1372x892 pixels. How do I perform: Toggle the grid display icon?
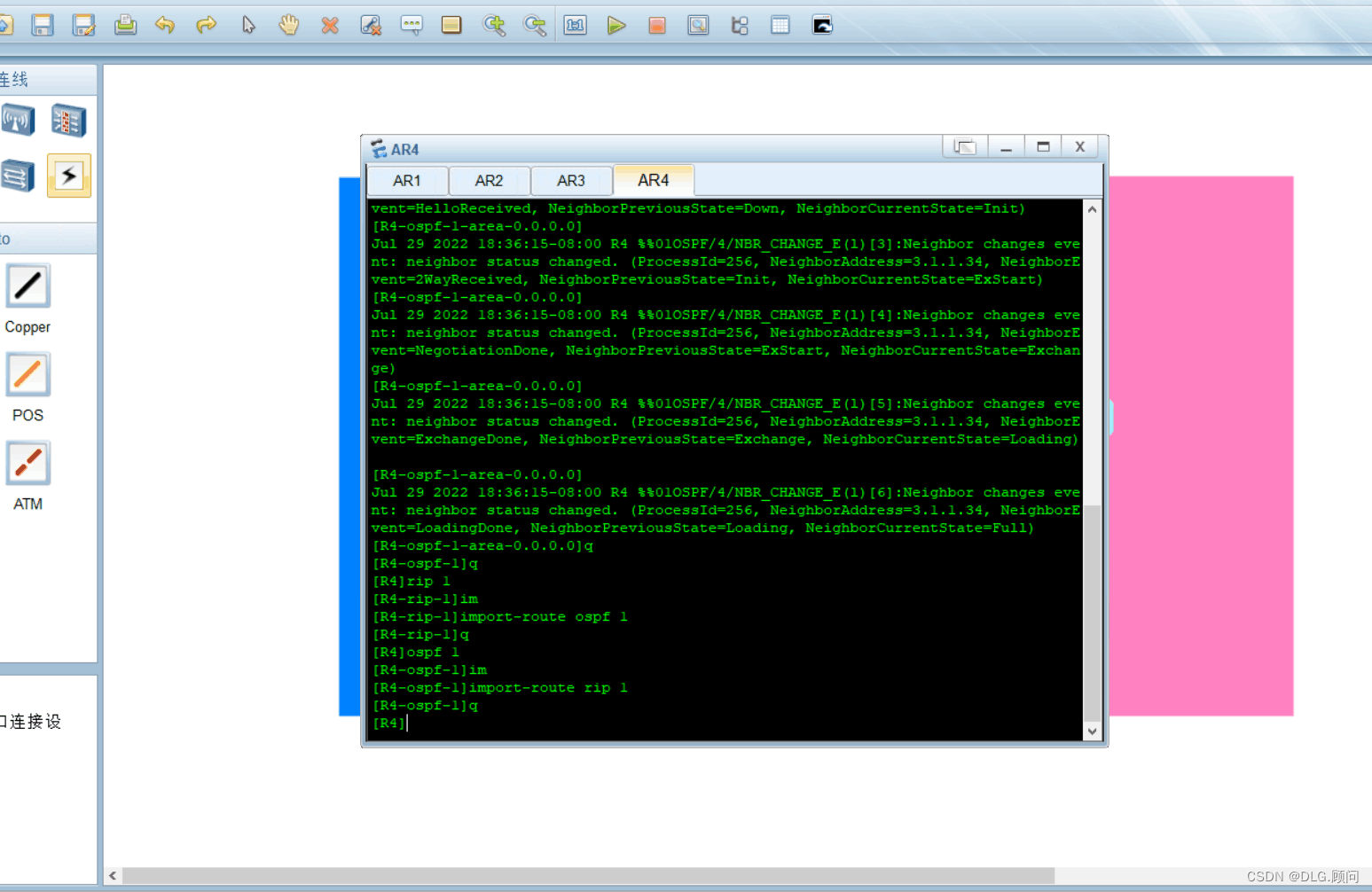(x=780, y=25)
